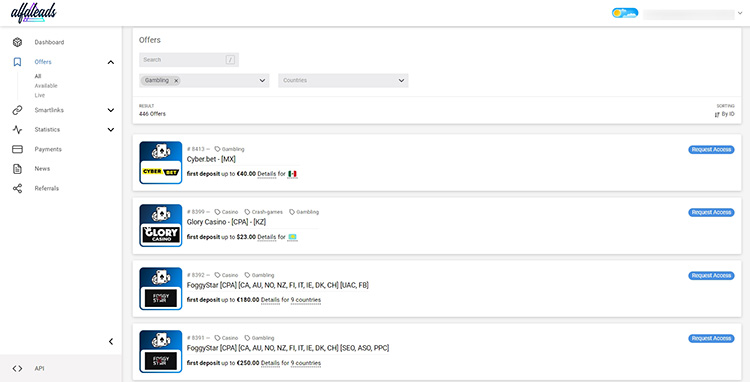Click the Search input field

(189, 60)
